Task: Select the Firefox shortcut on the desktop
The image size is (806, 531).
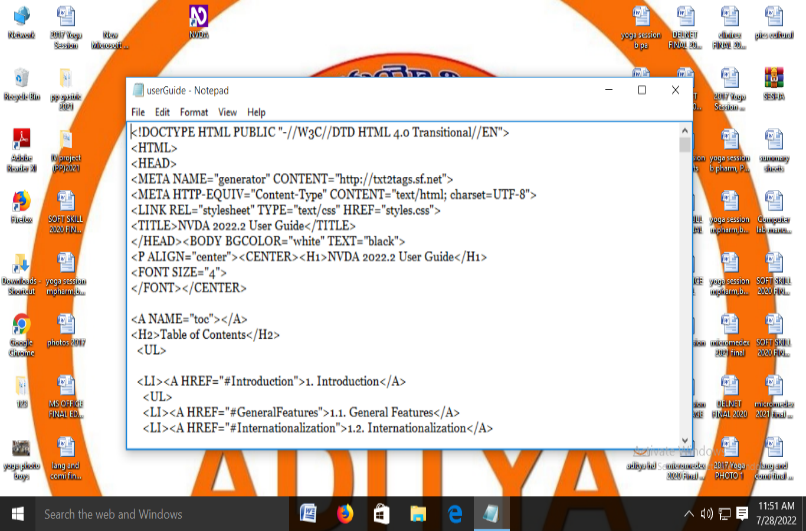Action: (22, 207)
